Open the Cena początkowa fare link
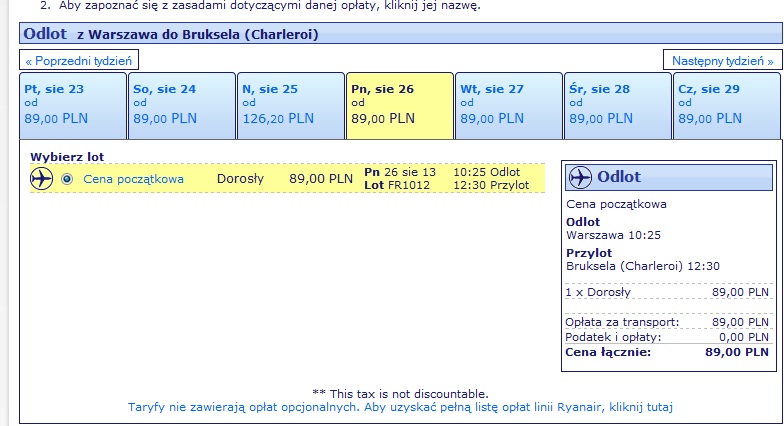784x426 pixels. tap(134, 179)
